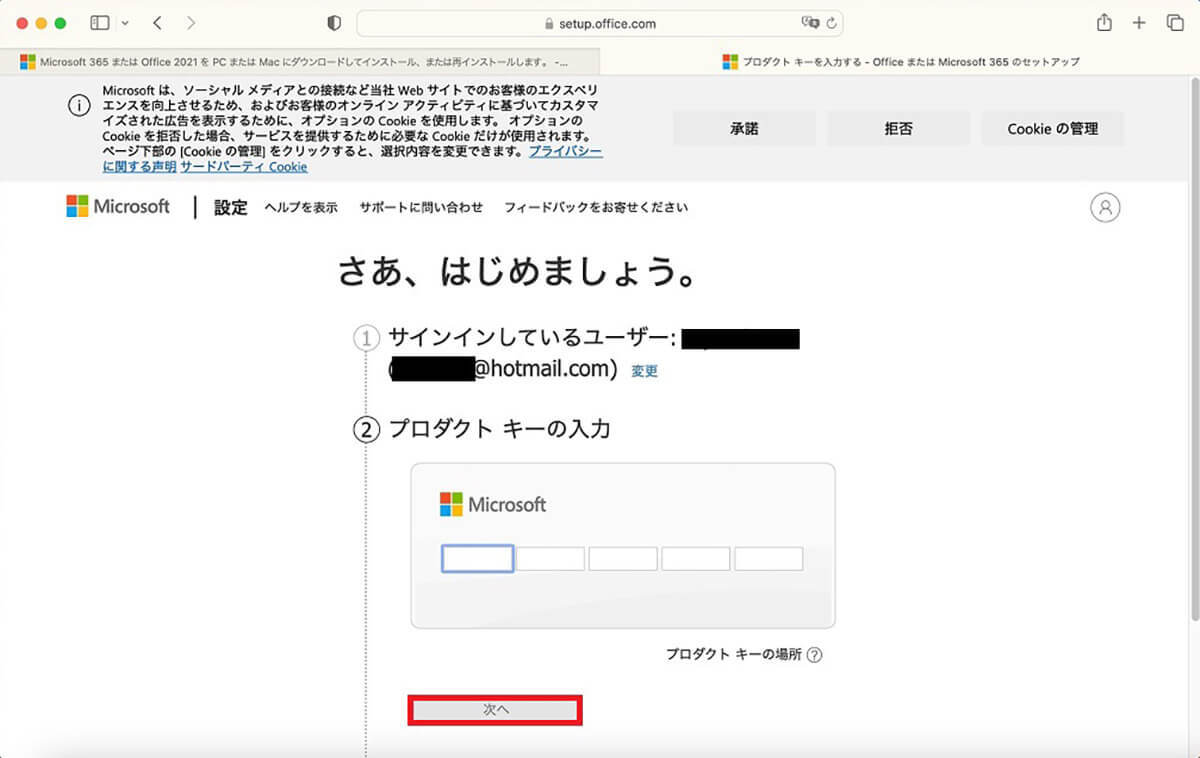The height and width of the screenshot is (758, 1200).
Task: Click the Microsoft logo on key card
Action: (x=493, y=504)
